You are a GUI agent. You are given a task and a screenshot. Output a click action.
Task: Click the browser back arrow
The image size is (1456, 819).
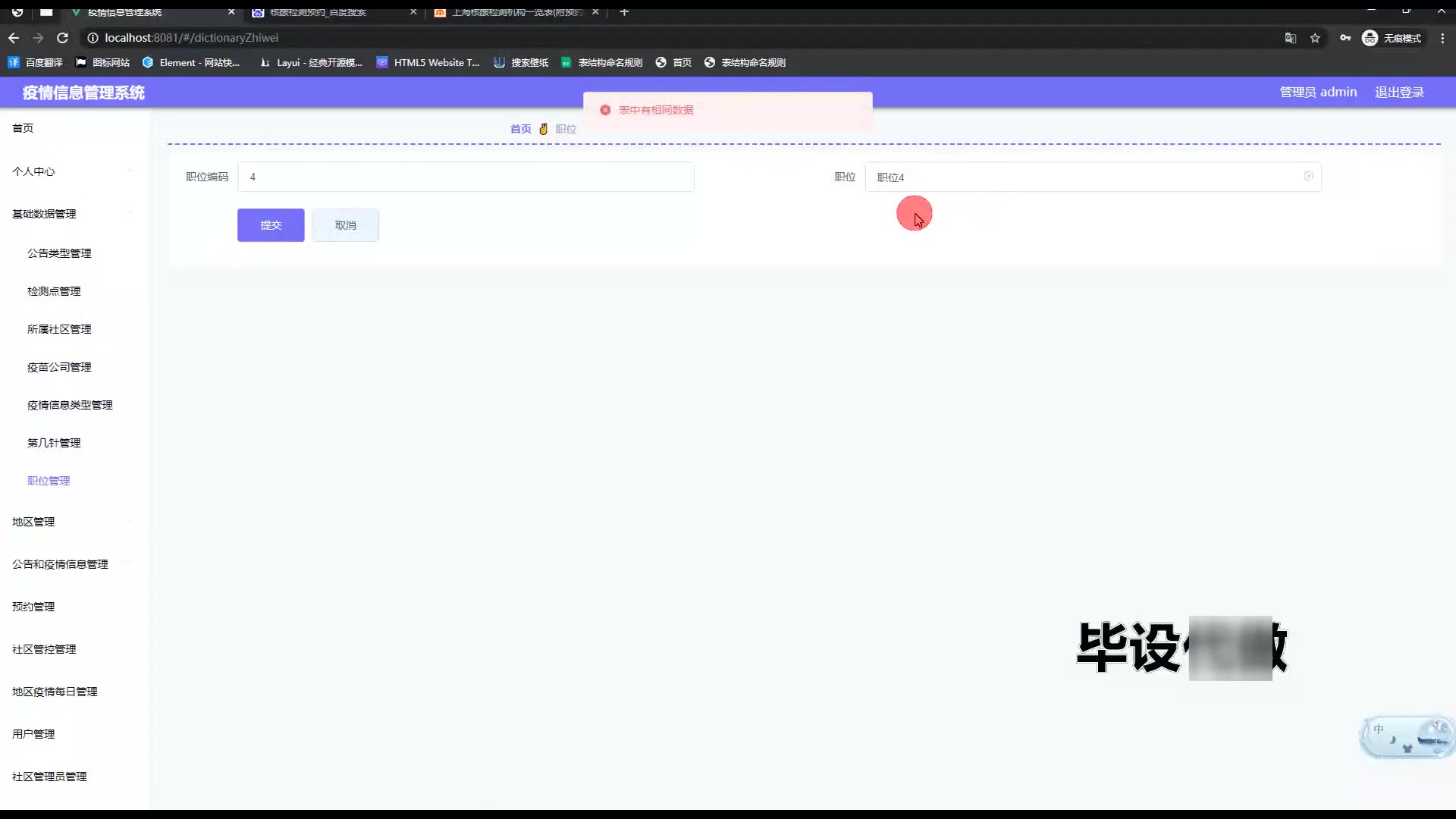coord(14,38)
